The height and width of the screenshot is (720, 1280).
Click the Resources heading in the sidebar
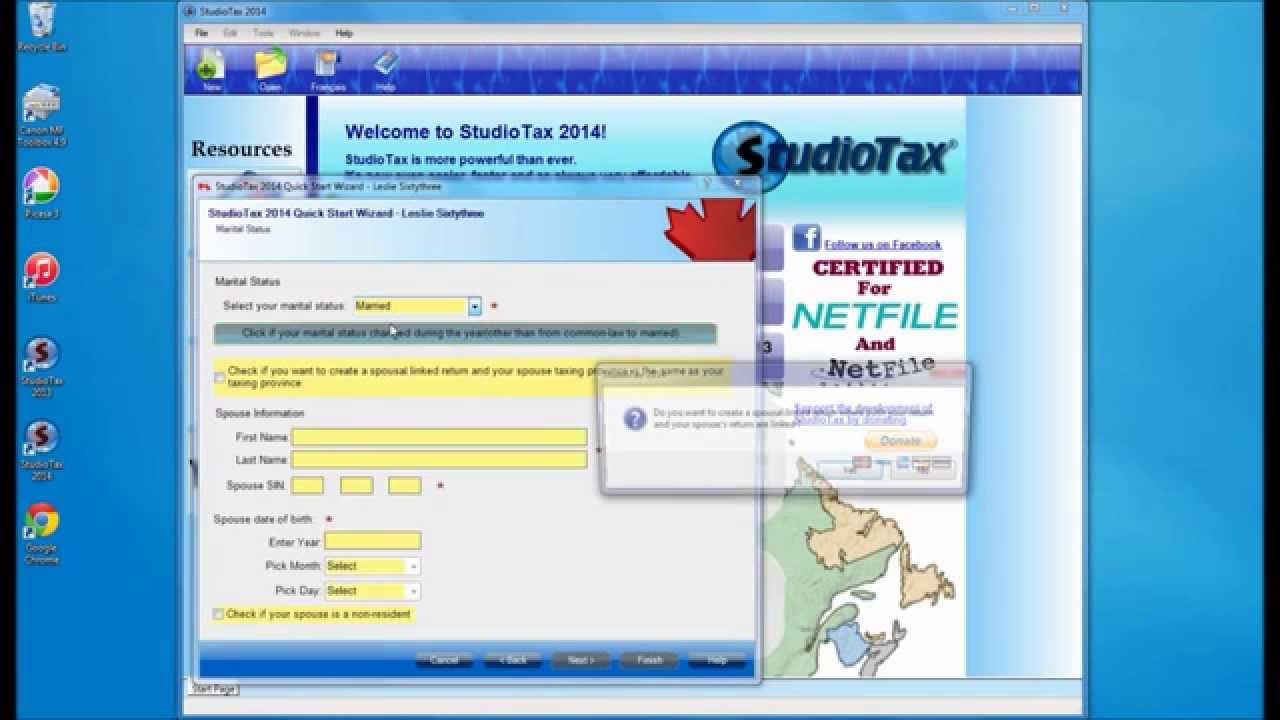pyautogui.click(x=242, y=150)
